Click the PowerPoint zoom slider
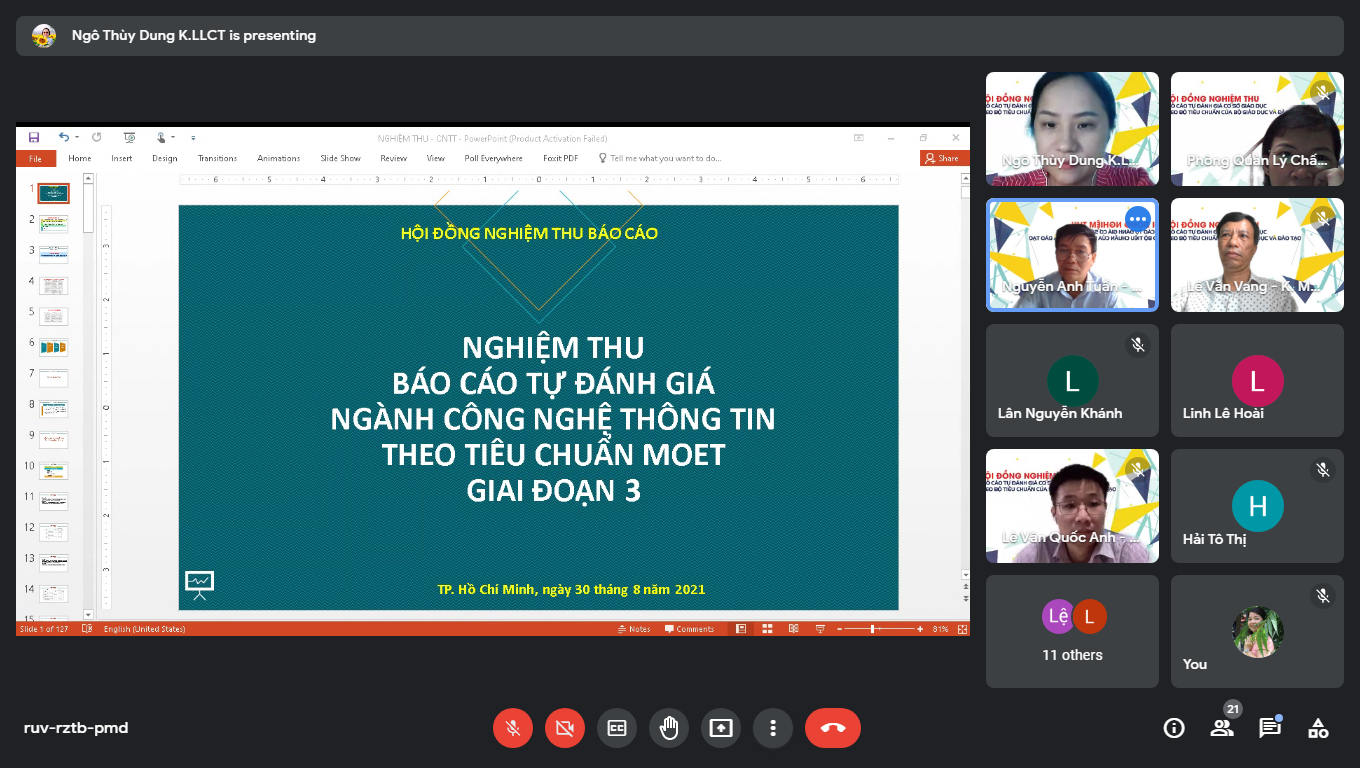 point(873,629)
